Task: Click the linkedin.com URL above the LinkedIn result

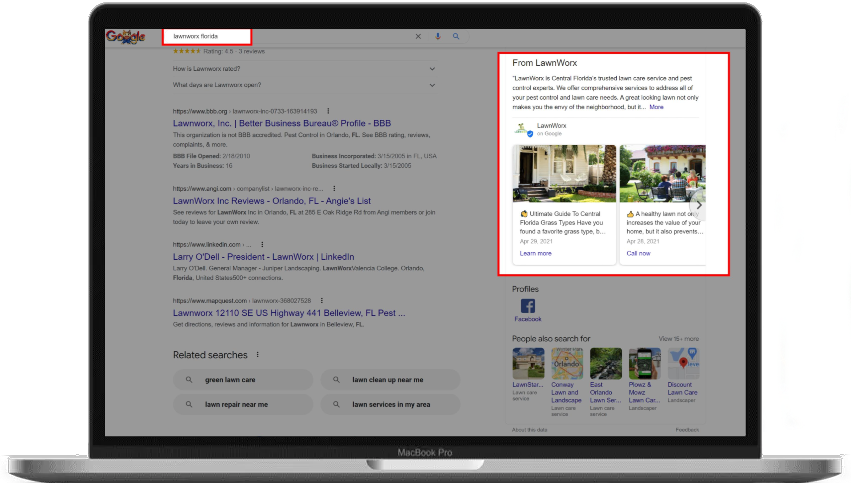Action: [212, 245]
